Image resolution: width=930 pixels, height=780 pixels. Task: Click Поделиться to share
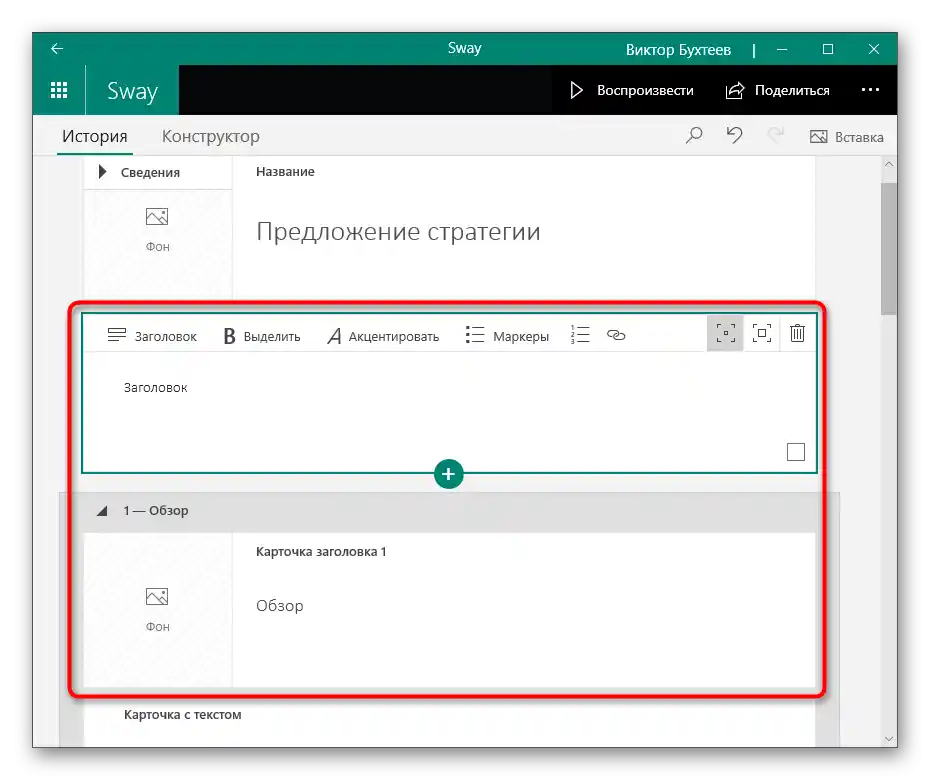click(777, 90)
